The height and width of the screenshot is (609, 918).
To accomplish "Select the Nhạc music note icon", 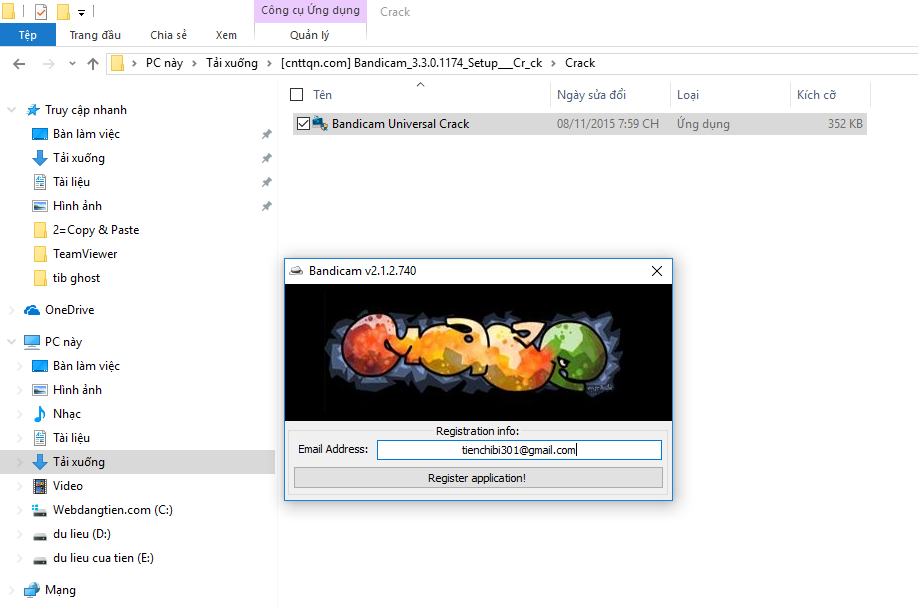I will [x=40, y=414].
